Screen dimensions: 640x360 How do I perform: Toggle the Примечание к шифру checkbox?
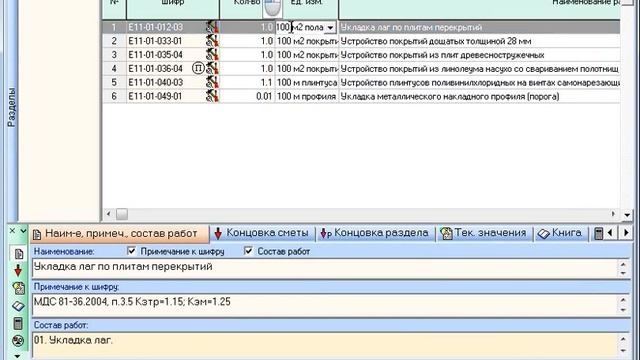tap(131, 251)
